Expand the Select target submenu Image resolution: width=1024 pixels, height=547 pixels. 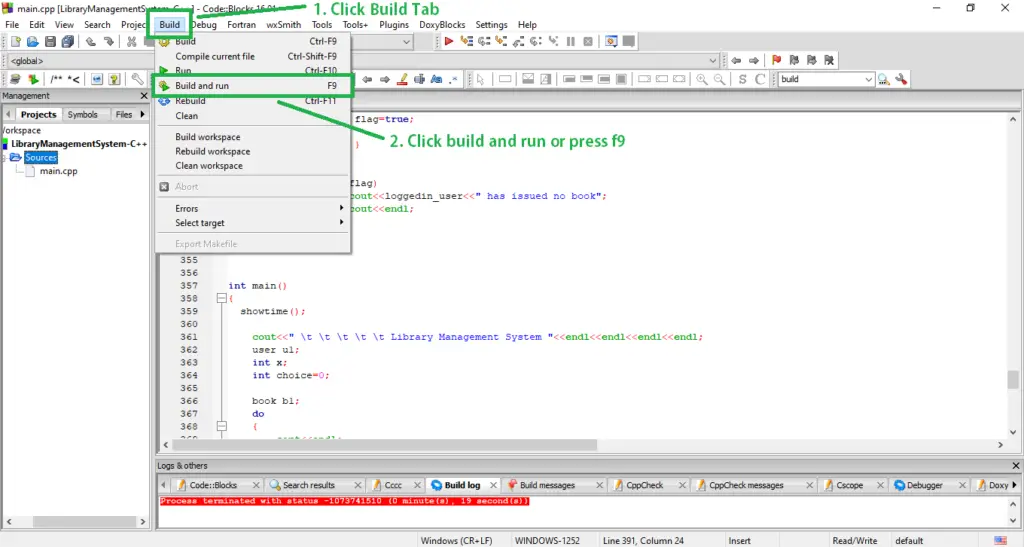pyautogui.click(x=253, y=223)
